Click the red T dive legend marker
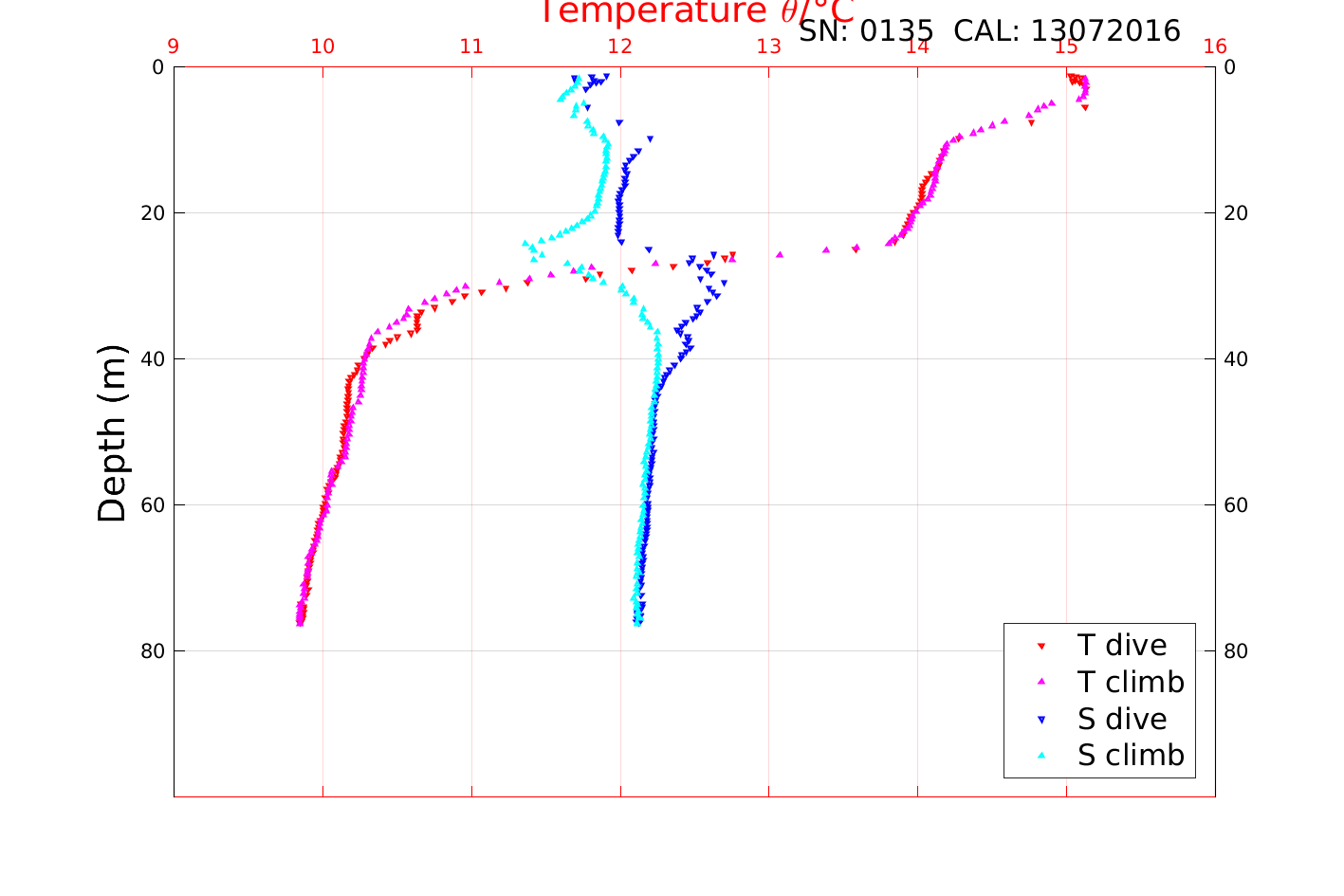 coord(1040,646)
